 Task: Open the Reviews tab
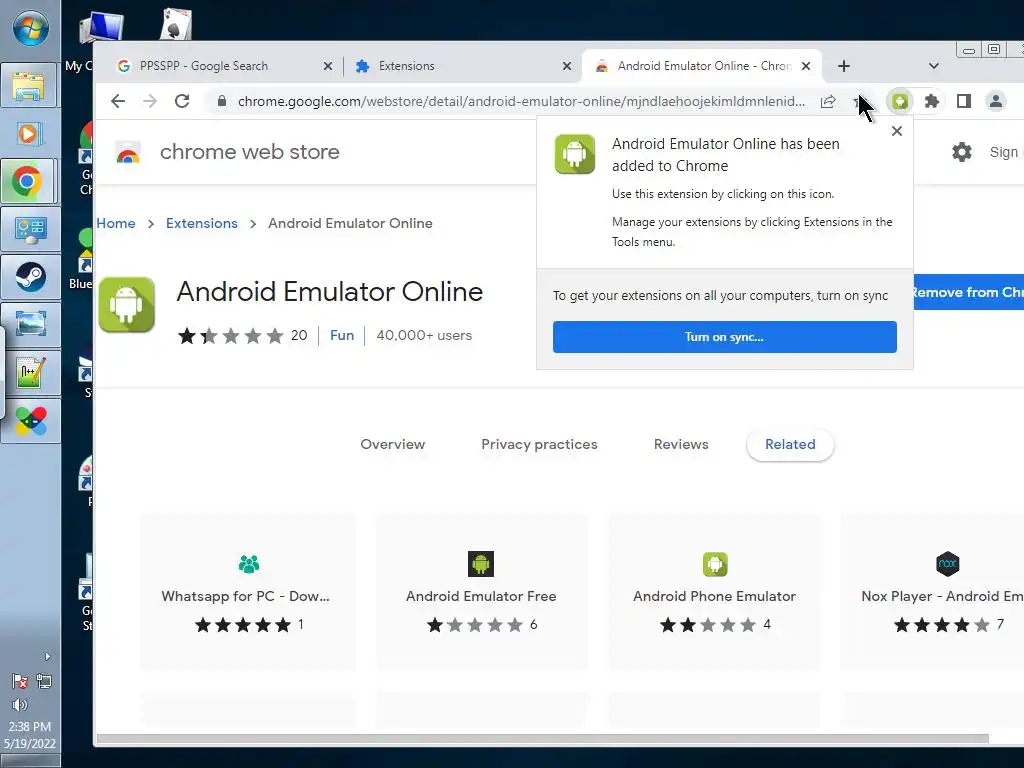(680, 444)
